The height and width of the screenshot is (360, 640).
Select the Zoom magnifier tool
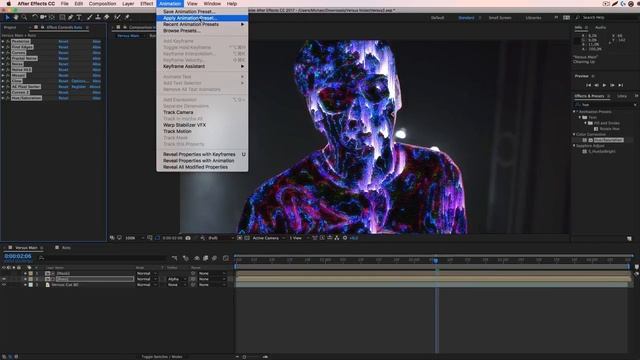click(x=24, y=17)
